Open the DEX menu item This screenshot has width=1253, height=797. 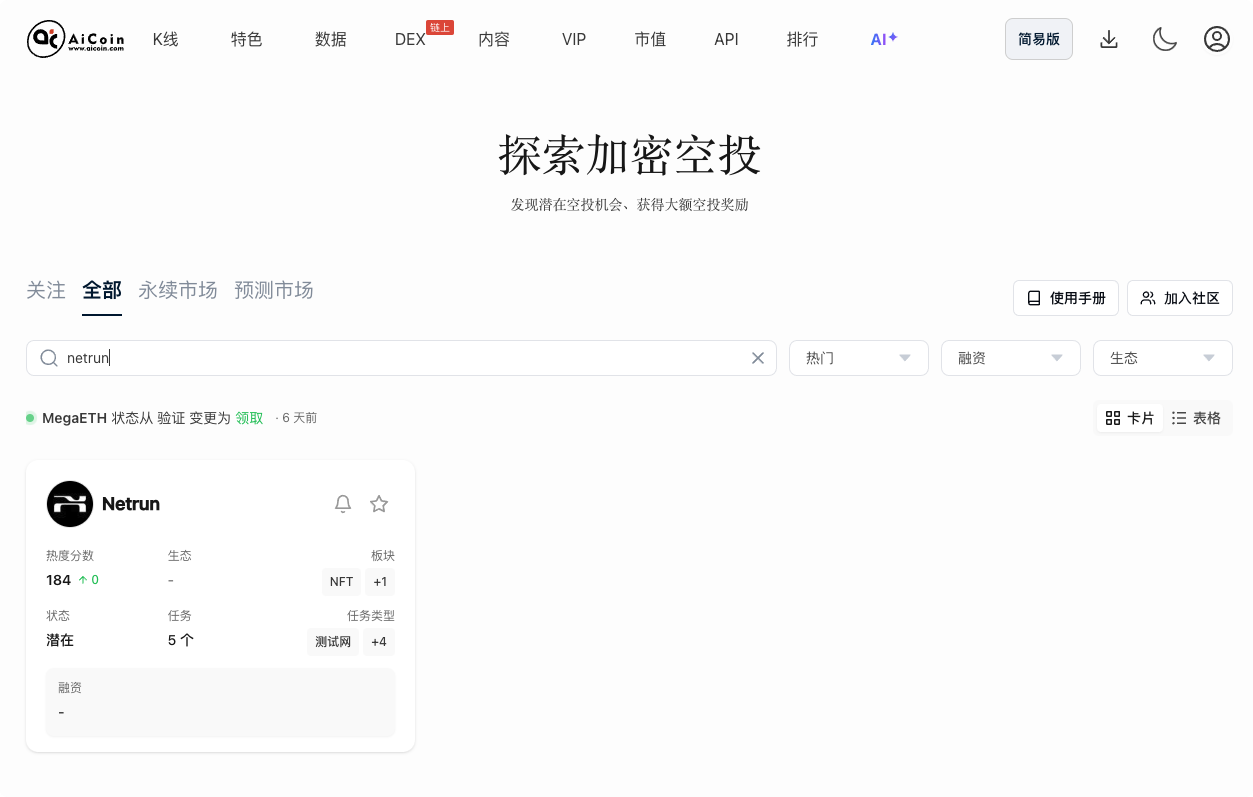click(410, 40)
